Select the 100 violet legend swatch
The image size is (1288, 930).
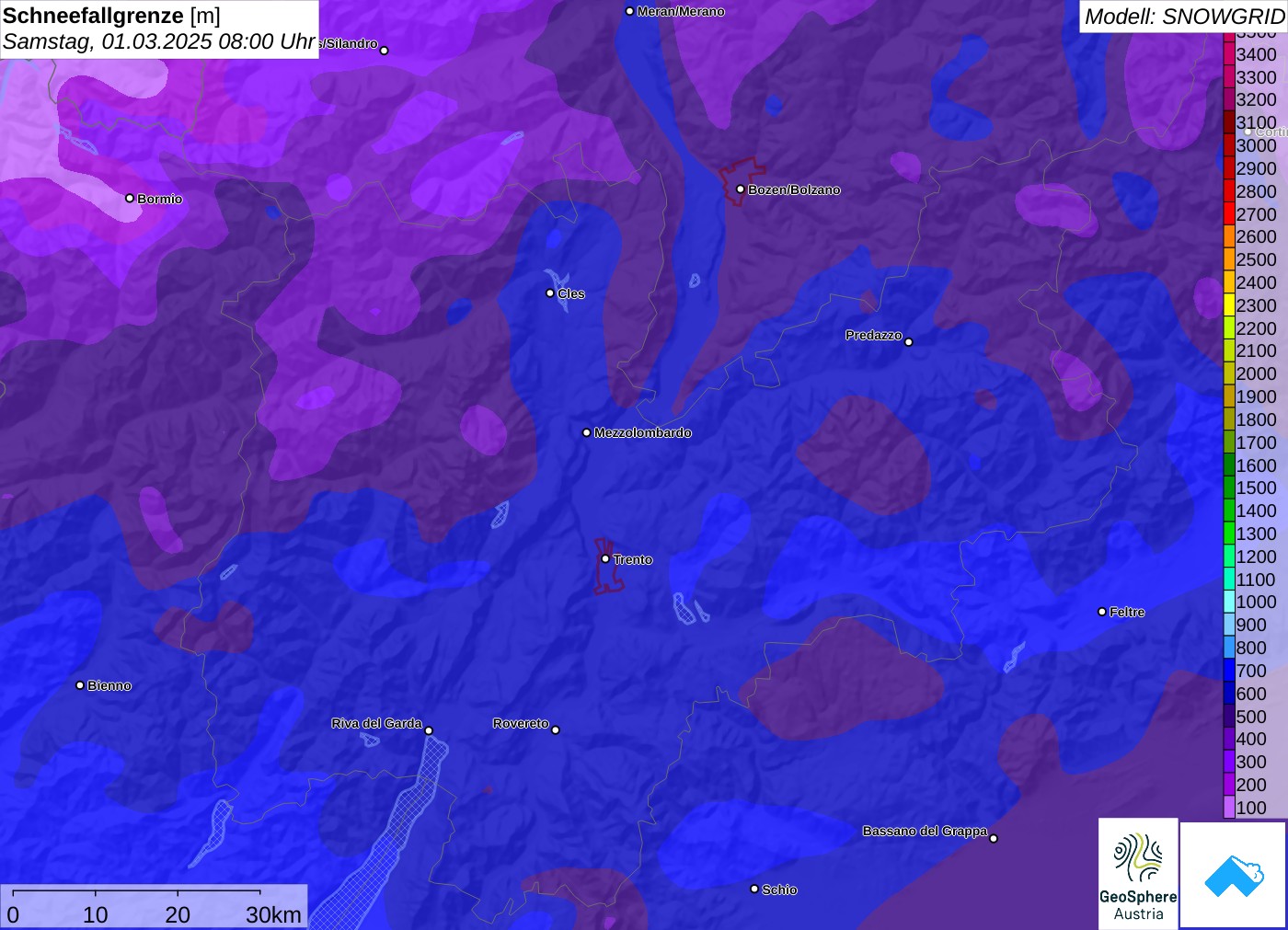tap(1229, 808)
